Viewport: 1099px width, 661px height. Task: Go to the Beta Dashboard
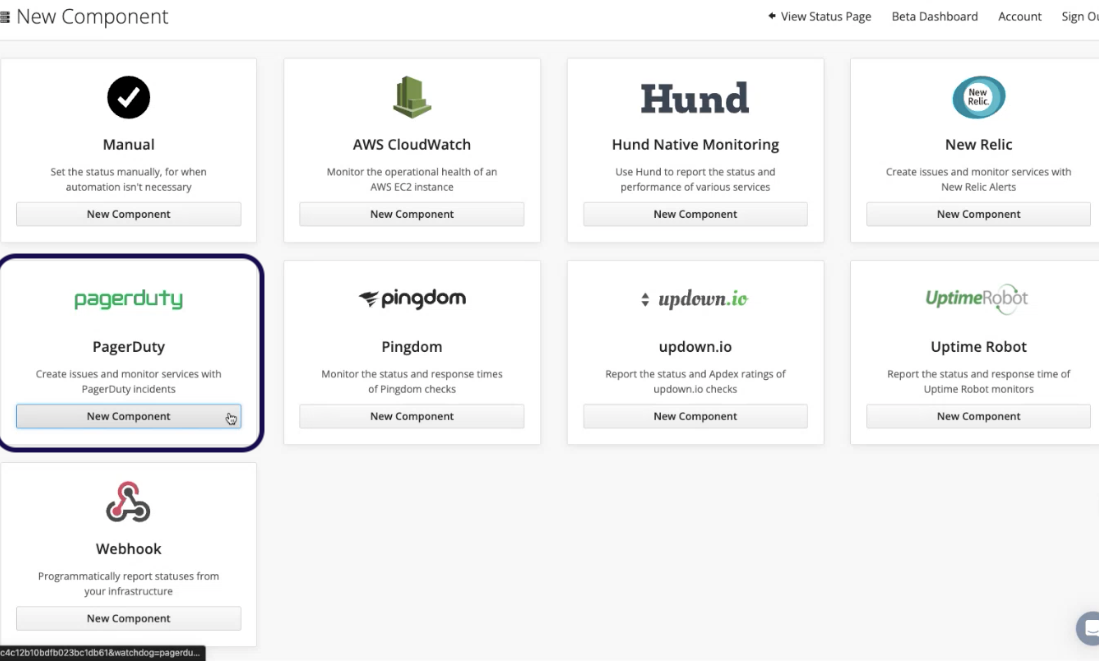tap(934, 16)
